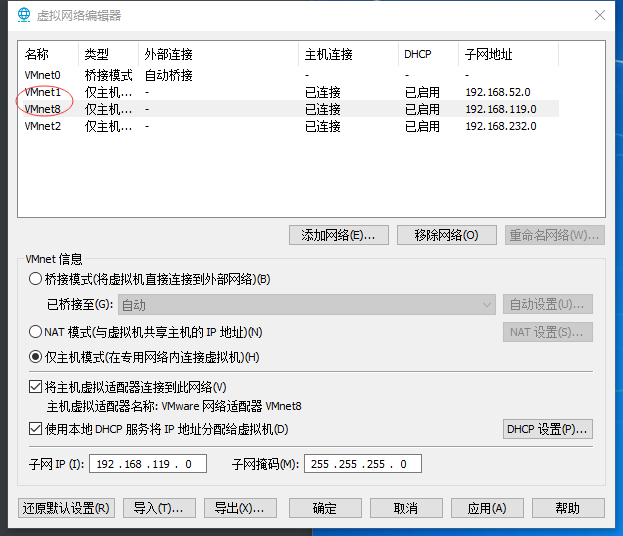Click the 子网 IP input field

pos(148,464)
